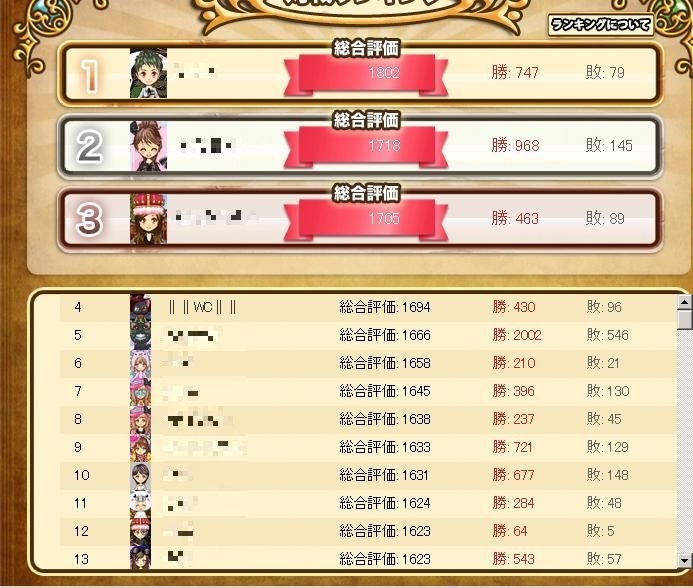This screenshot has width=693, height=588.
Task: Click the rank 7 player's teal-haired avatar
Action: tap(141, 391)
